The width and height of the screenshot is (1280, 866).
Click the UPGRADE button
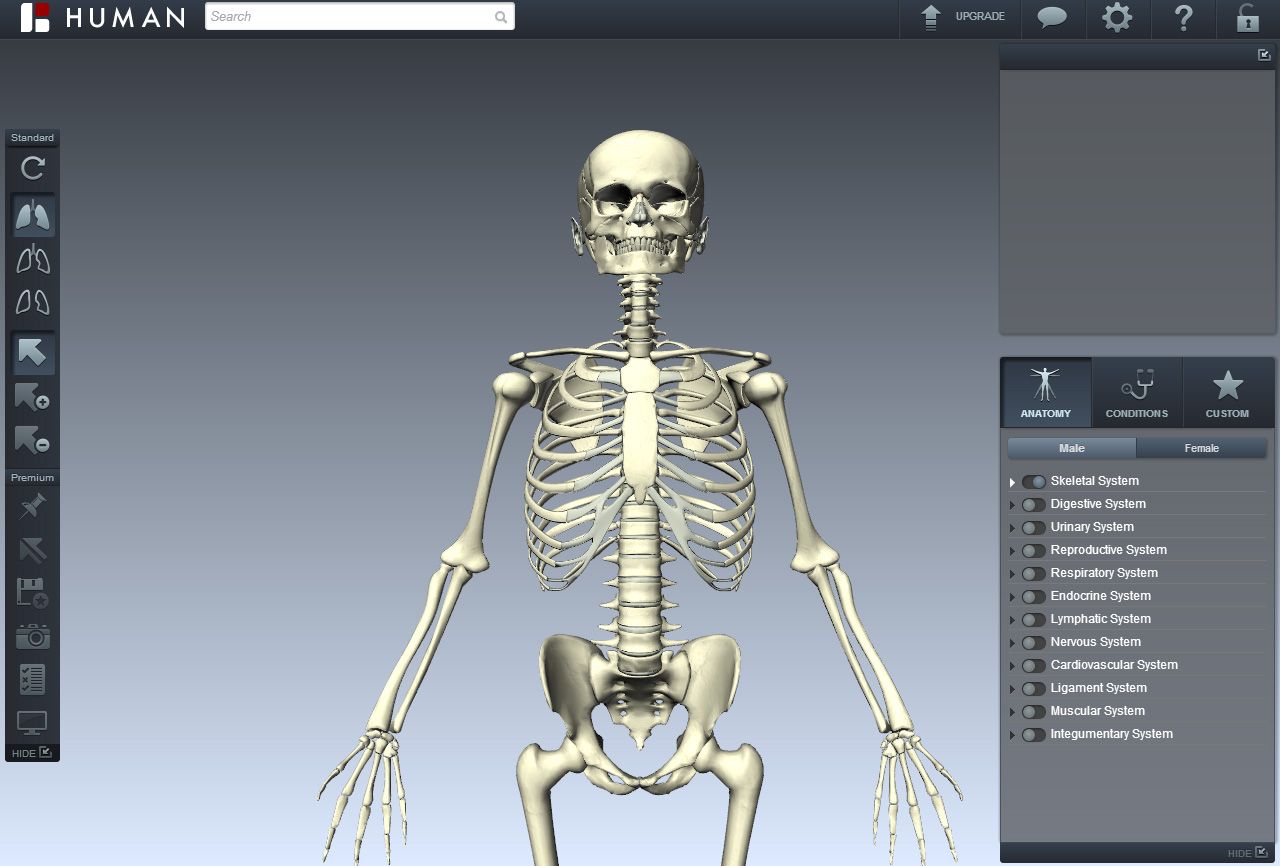(x=960, y=17)
